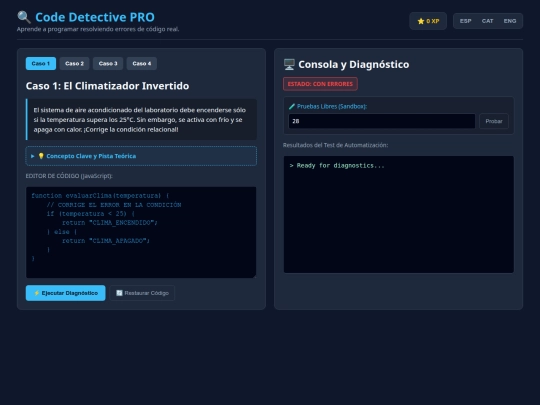
Task: Select the Caso 1 tab
Action: click(x=41, y=64)
